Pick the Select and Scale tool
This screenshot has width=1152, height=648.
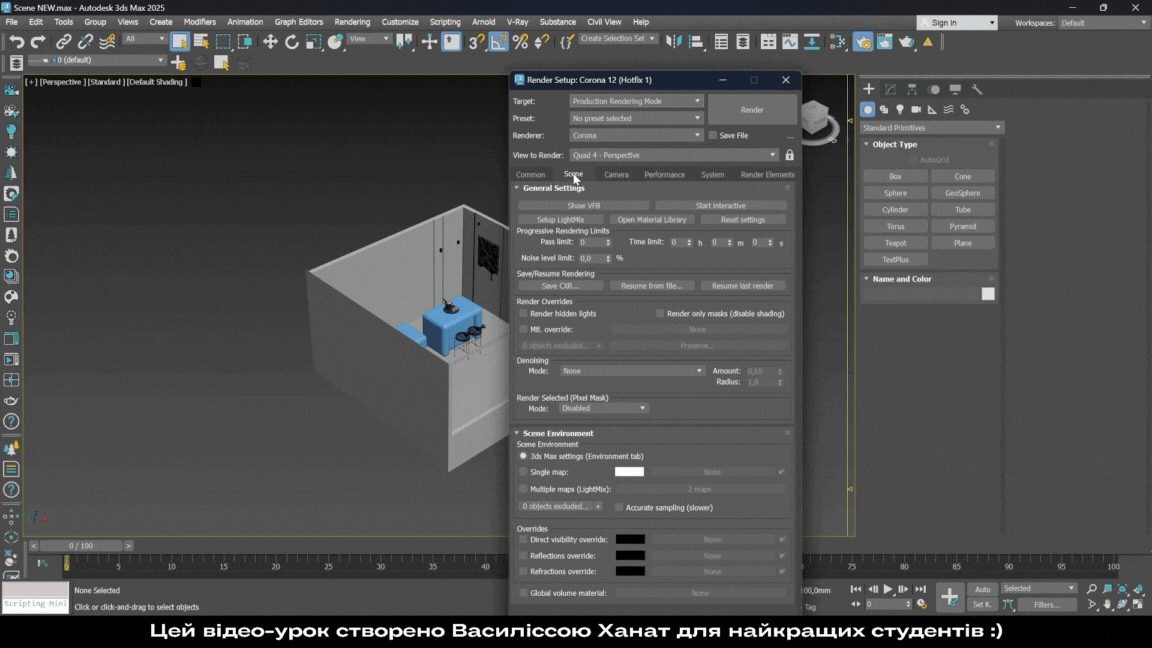[x=314, y=42]
